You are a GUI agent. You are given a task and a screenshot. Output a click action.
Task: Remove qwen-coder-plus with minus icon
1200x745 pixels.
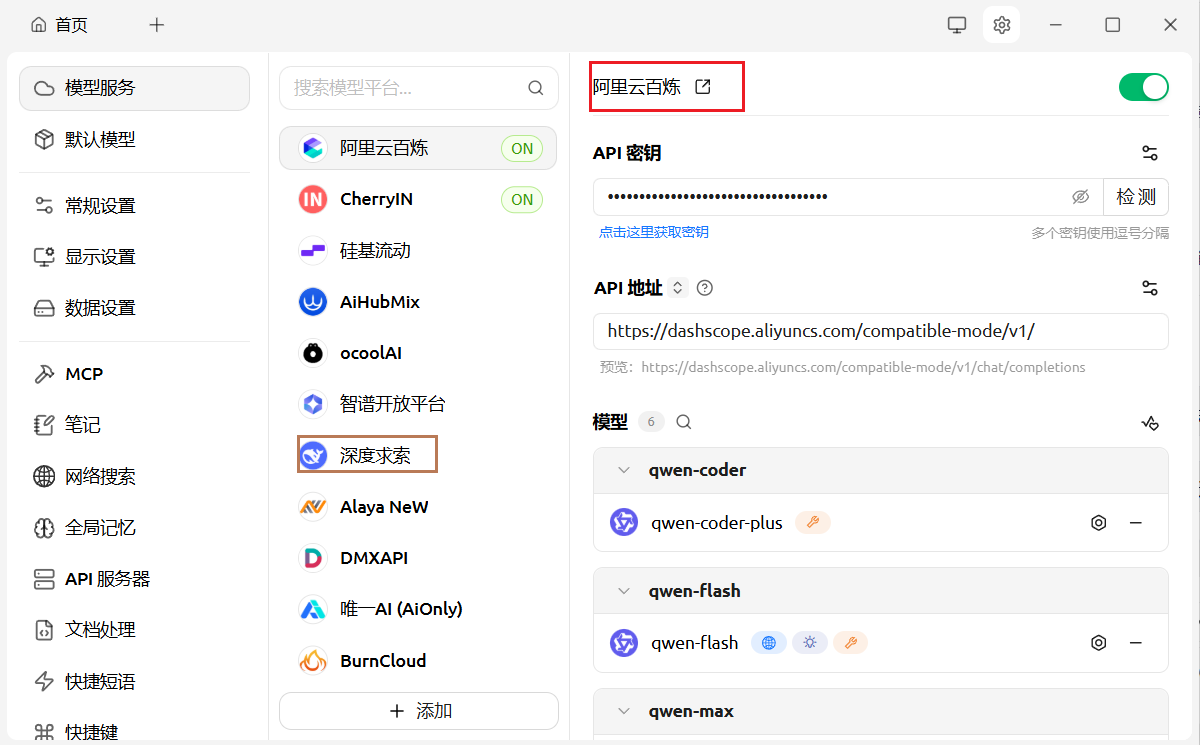(x=1136, y=522)
